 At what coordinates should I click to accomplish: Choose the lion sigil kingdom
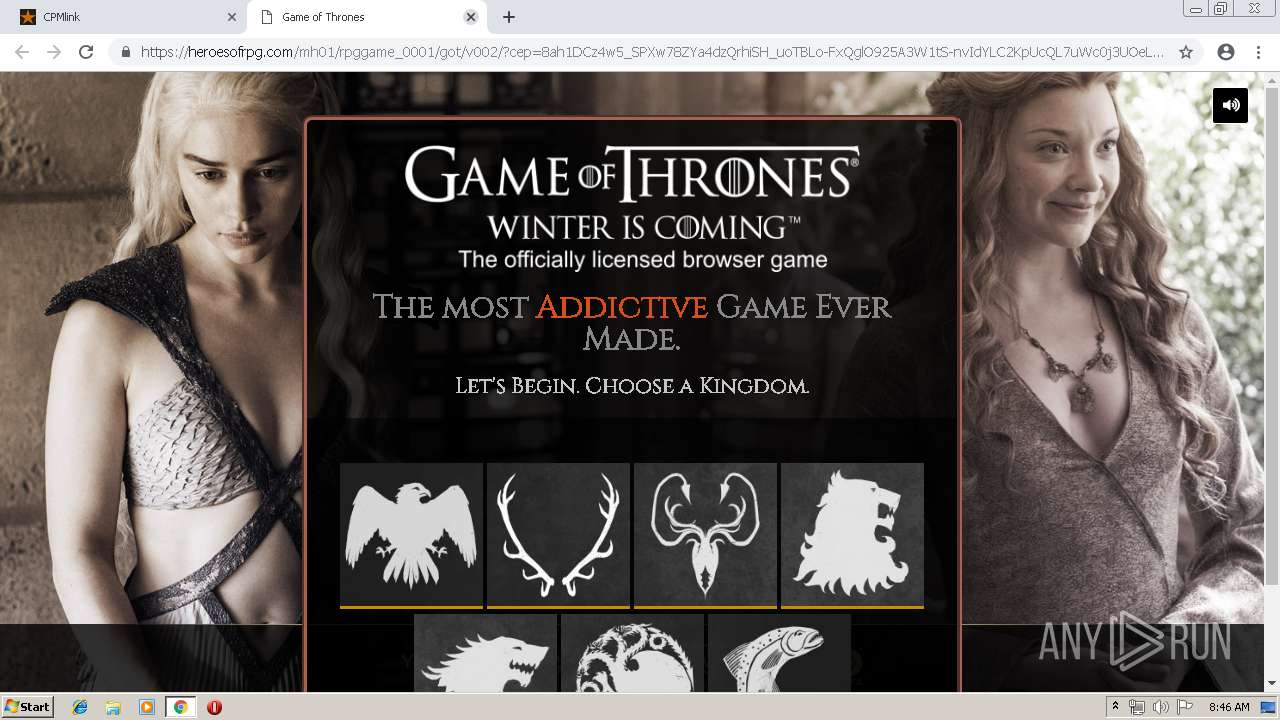coord(852,535)
